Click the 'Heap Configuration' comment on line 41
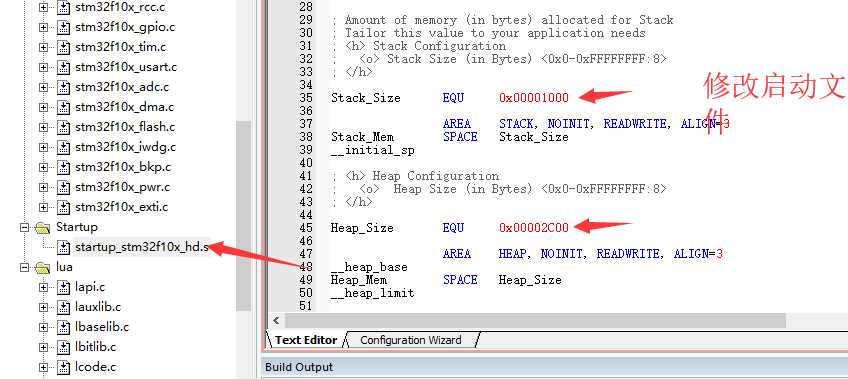Image resolution: width=848 pixels, height=379 pixels. (x=436, y=176)
